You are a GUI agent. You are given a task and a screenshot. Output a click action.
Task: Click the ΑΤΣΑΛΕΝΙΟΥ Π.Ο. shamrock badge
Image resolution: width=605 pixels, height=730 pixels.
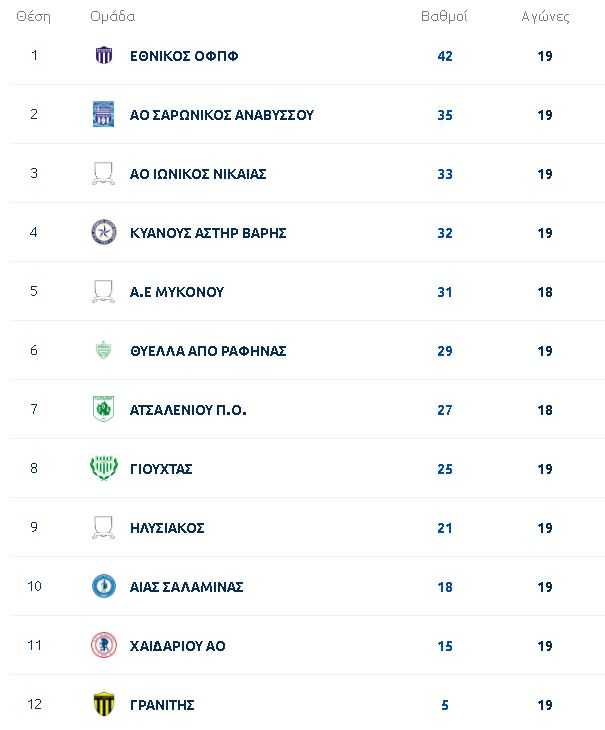point(103,409)
